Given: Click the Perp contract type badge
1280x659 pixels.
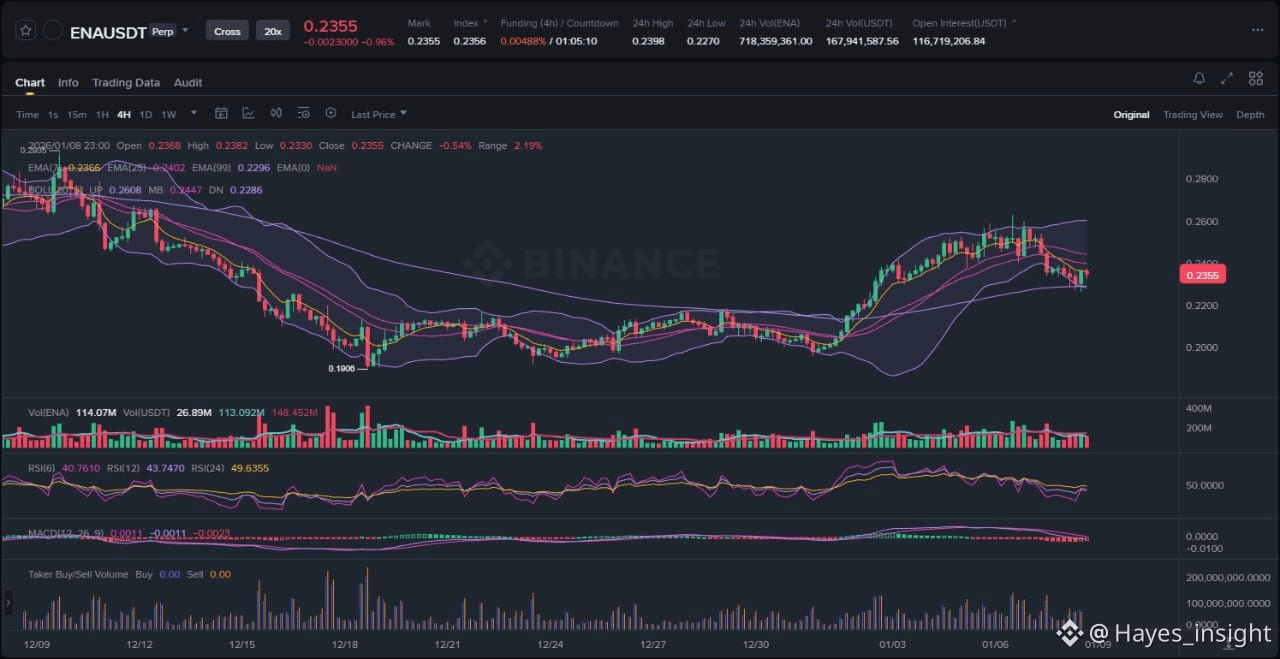Looking at the screenshot, I should 161,32.
